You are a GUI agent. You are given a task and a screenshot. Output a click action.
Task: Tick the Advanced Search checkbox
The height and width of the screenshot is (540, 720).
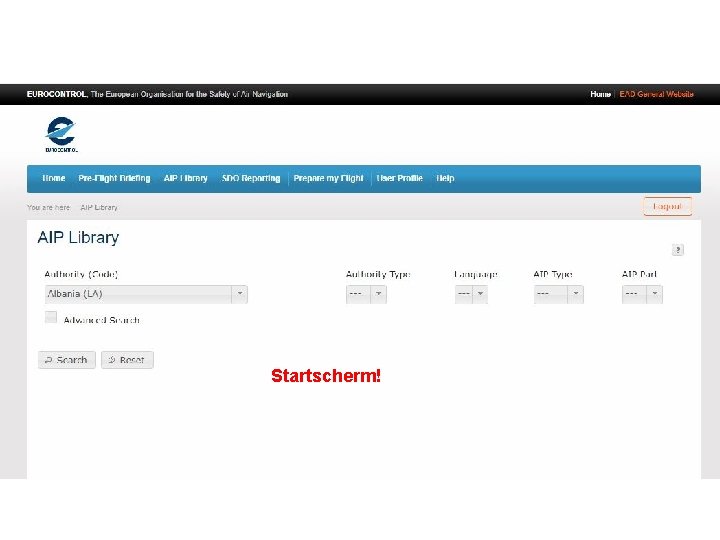click(x=51, y=317)
